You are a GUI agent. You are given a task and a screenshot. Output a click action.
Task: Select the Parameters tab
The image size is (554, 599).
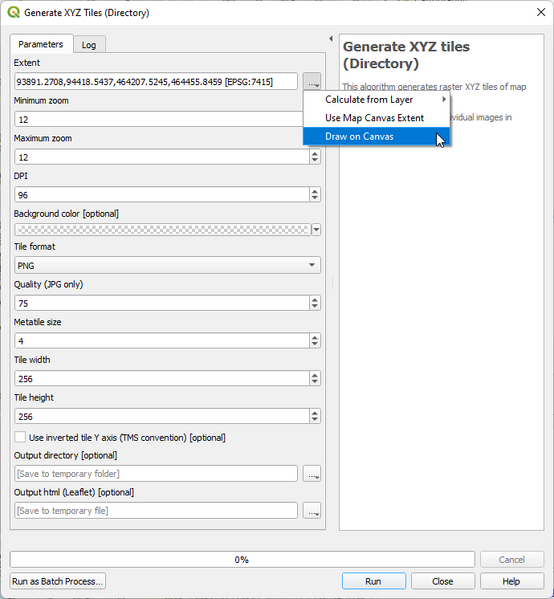coord(40,44)
